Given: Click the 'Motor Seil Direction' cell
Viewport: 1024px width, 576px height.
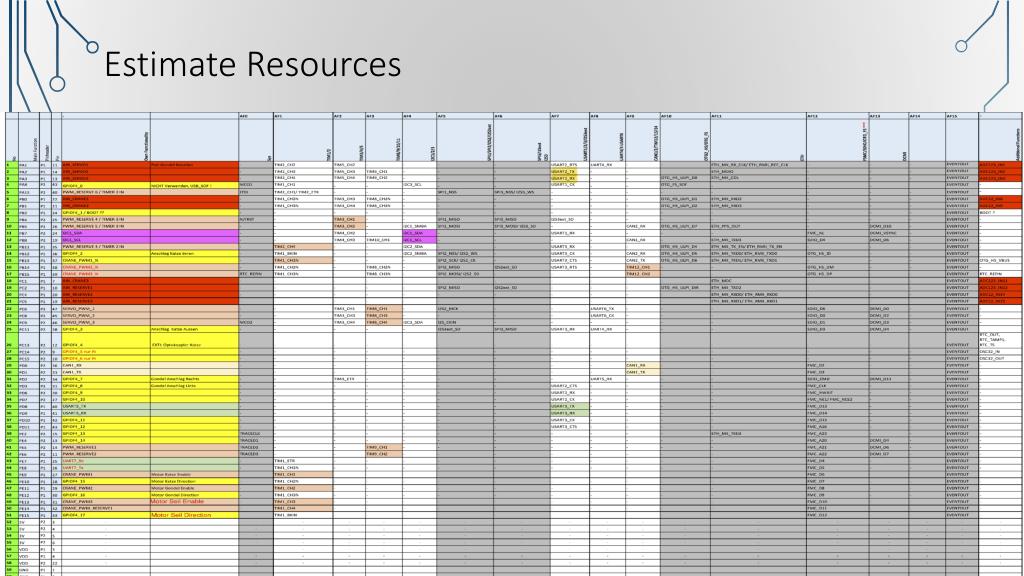Looking at the screenshot, I should [x=195, y=515].
